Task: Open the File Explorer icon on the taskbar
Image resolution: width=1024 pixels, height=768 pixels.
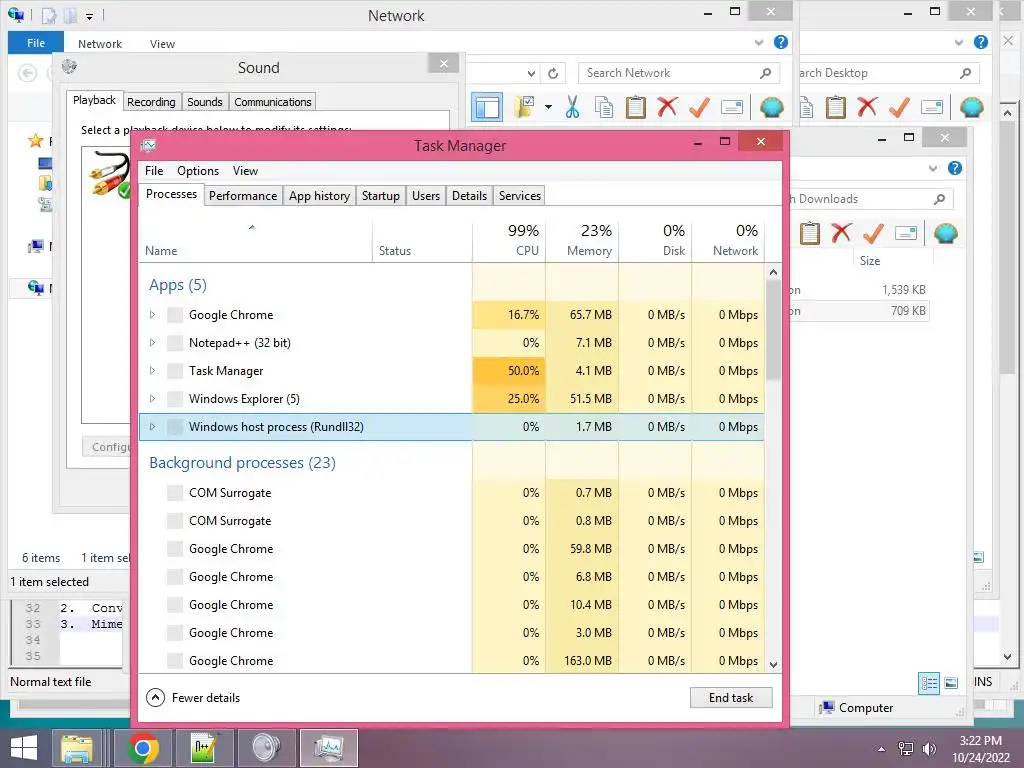Action: (x=76, y=748)
